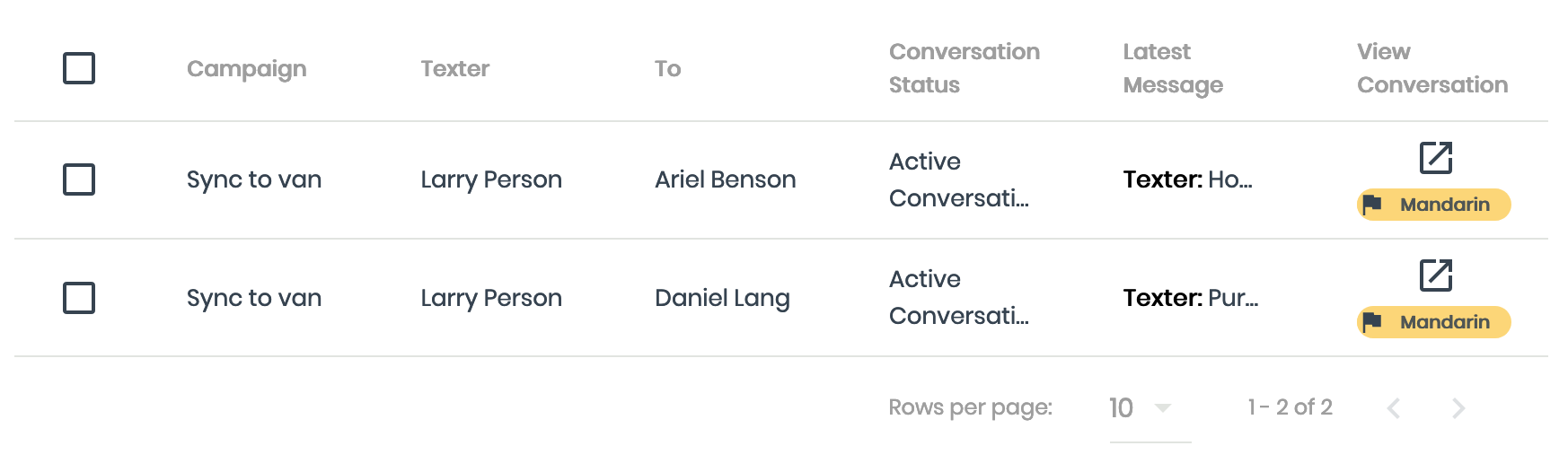Click Ariel Benson's latest message preview
Image resolution: width=1568 pixels, height=472 pixels.
[x=1187, y=179]
